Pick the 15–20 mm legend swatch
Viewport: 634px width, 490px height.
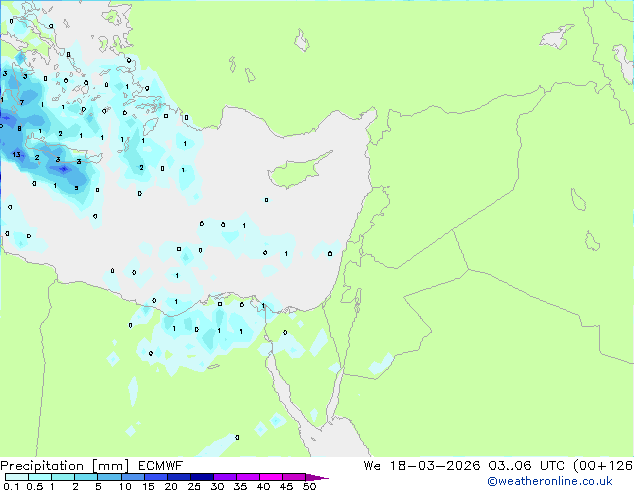[155, 477]
